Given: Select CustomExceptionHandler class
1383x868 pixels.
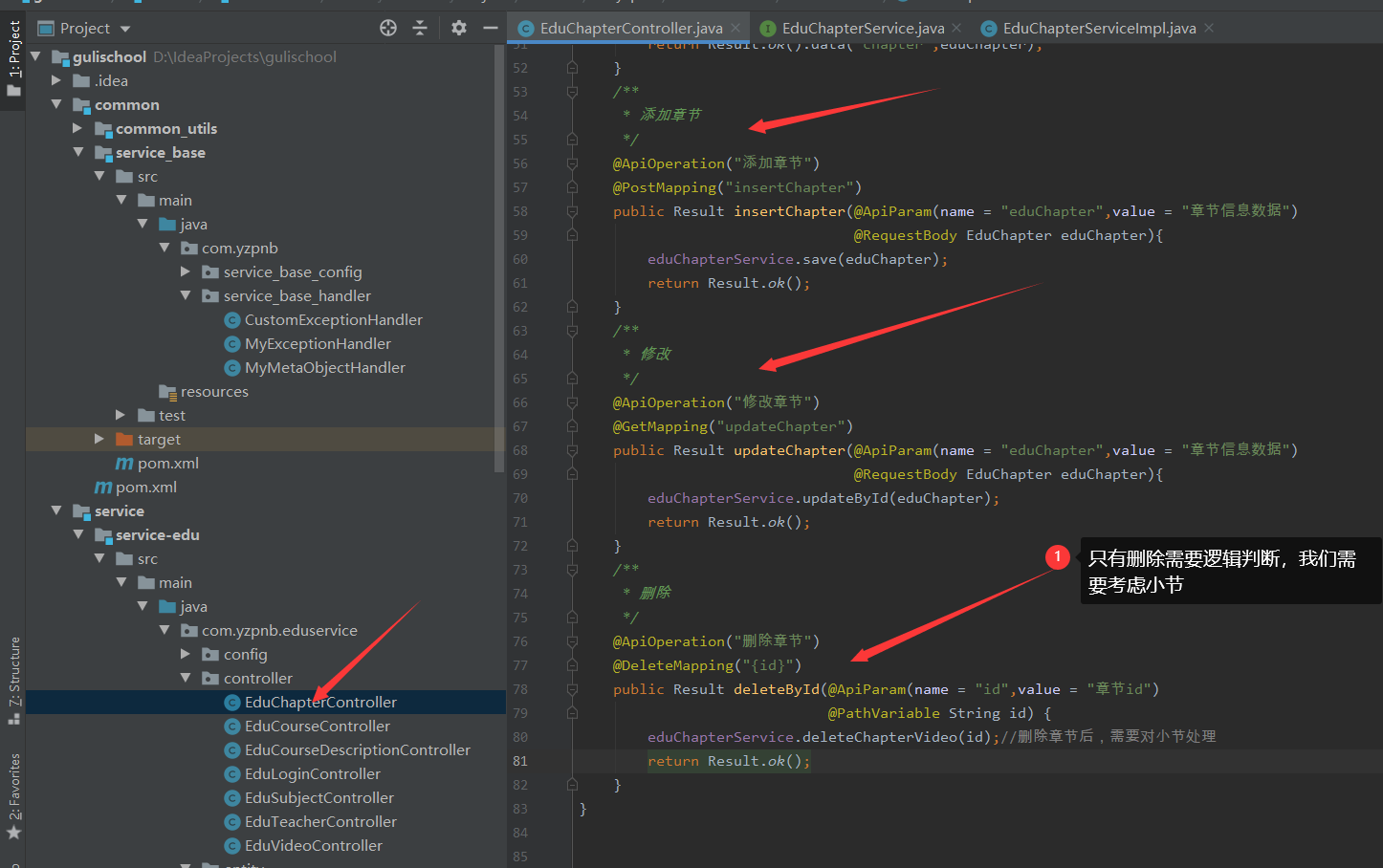Looking at the screenshot, I should coord(333,319).
